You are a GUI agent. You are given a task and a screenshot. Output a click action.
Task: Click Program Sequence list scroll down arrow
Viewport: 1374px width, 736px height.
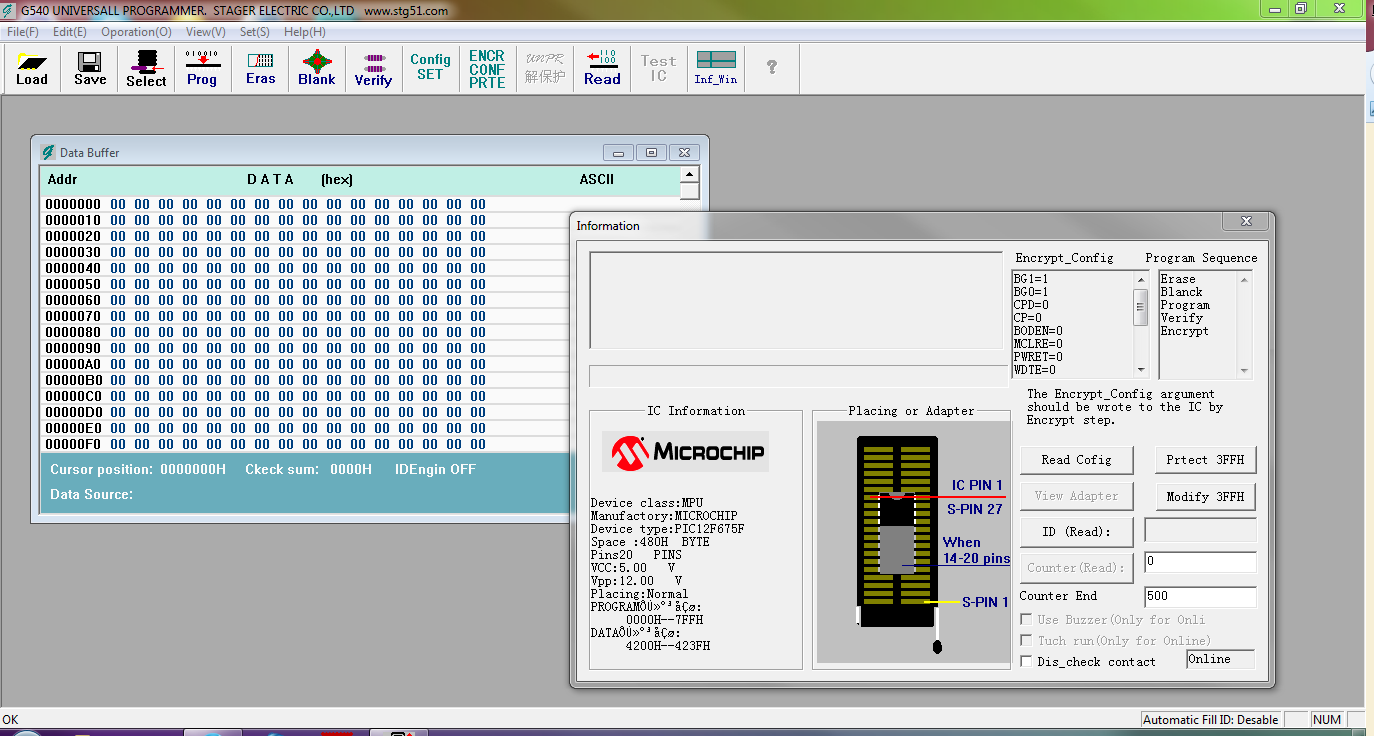pyautogui.click(x=1245, y=371)
